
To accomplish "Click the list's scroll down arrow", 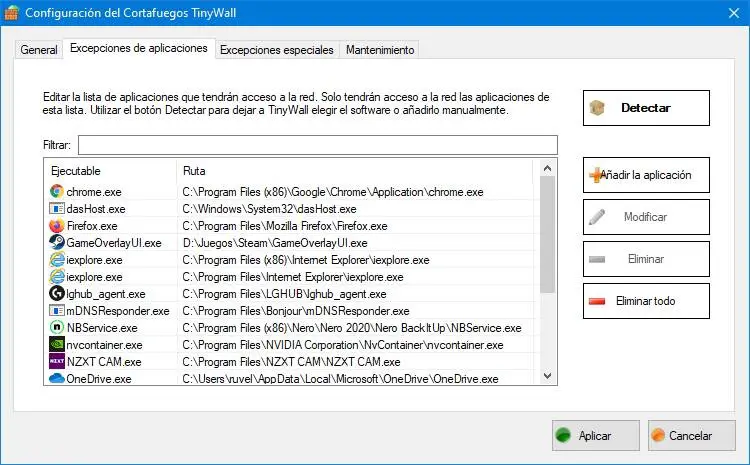I will coord(548,375).
